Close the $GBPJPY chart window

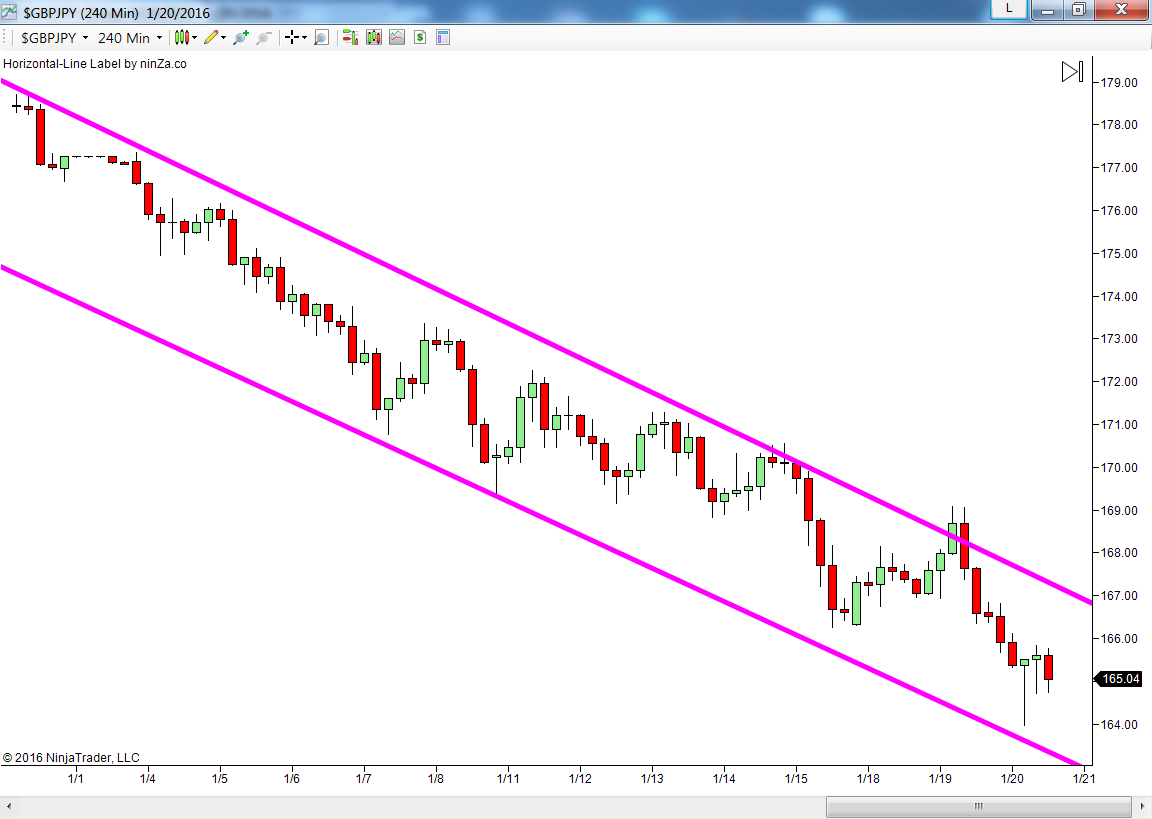(1122, 10)
